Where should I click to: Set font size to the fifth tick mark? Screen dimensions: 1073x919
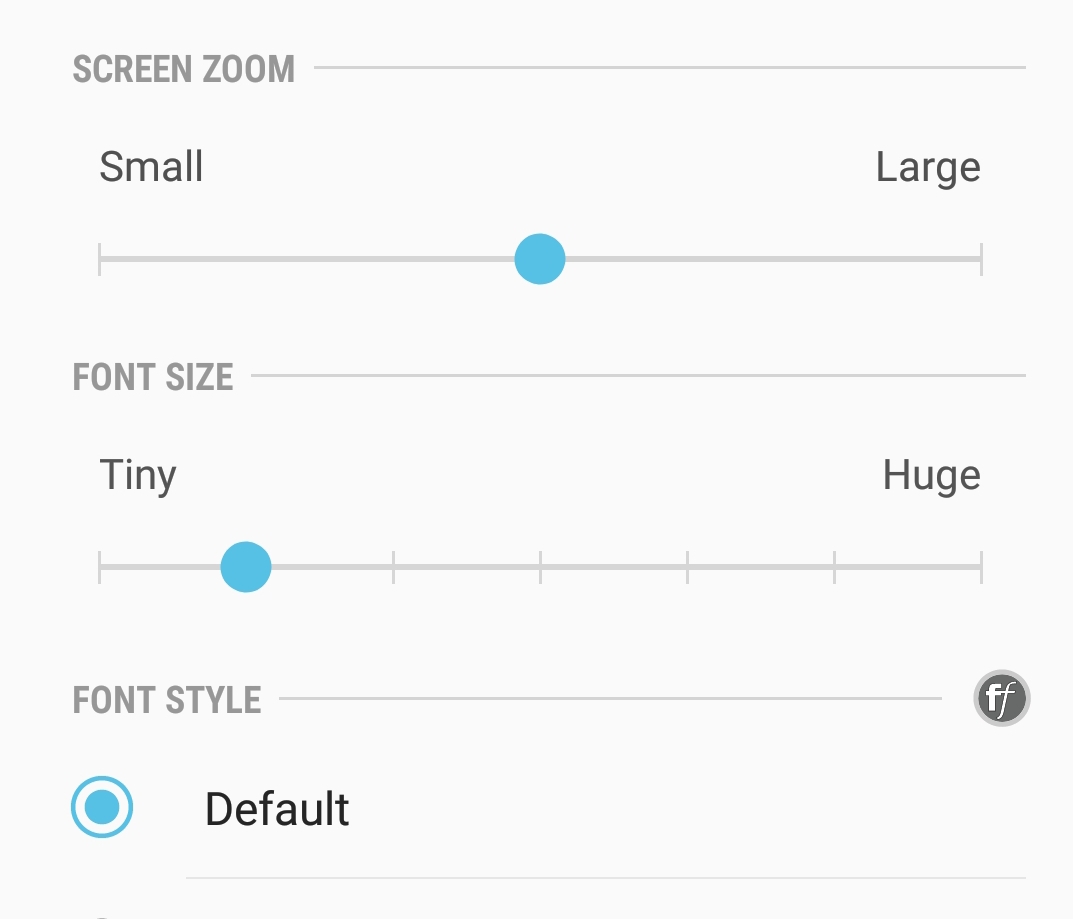click(x=687, y=567)
